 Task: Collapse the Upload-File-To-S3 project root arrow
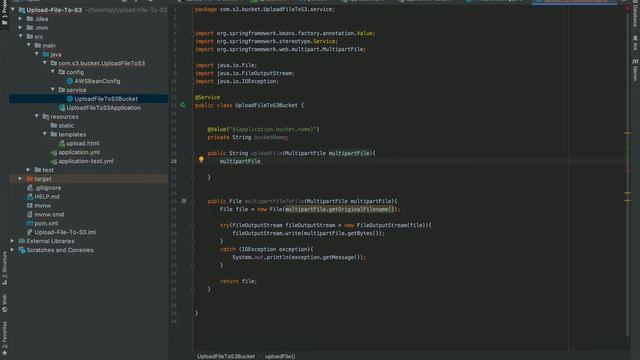point(13,9)
